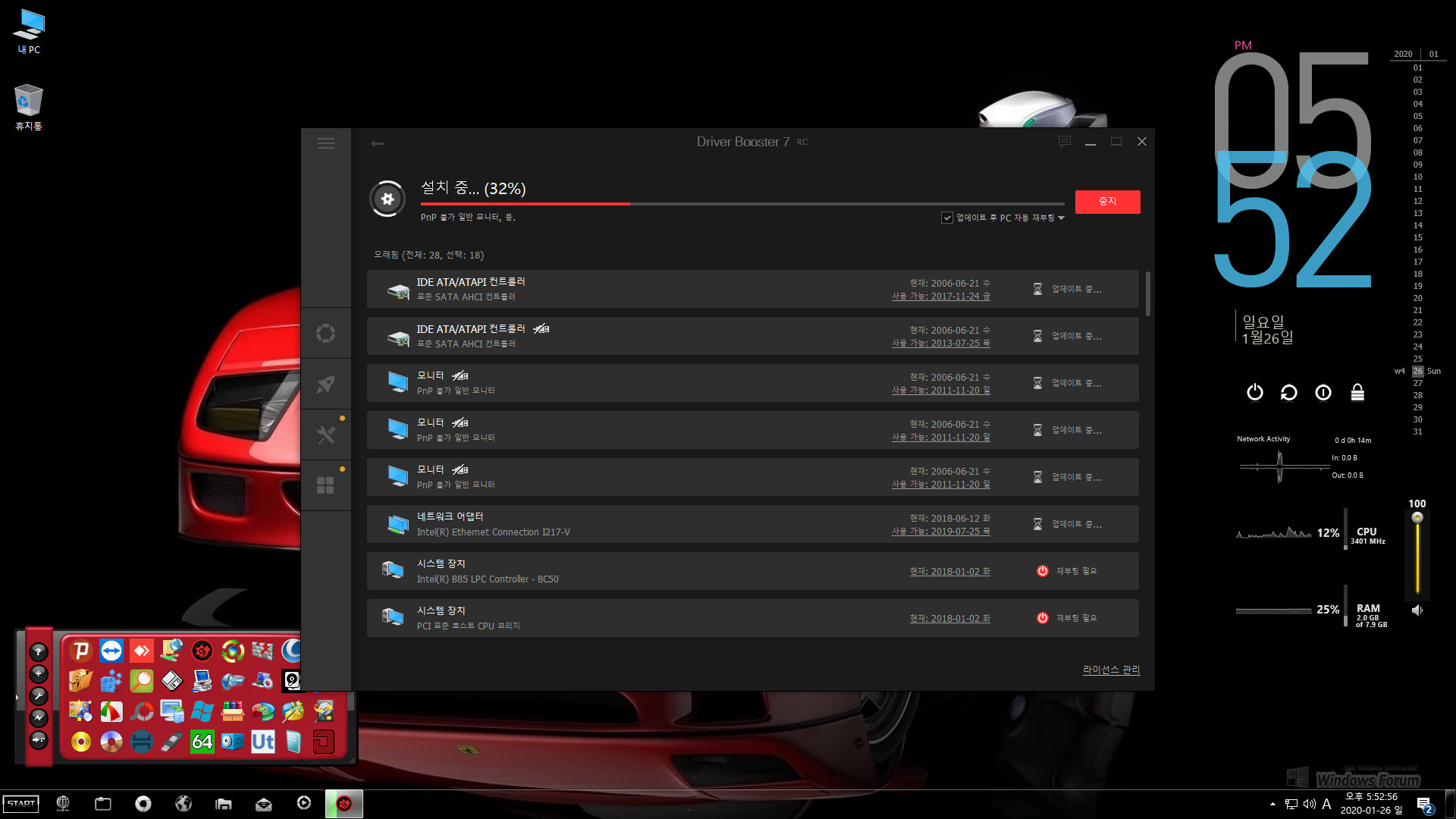Click the desktop widget power shutdown icon
Viewport: 1456px width, 819px height.
click(x=1255, y=392)
